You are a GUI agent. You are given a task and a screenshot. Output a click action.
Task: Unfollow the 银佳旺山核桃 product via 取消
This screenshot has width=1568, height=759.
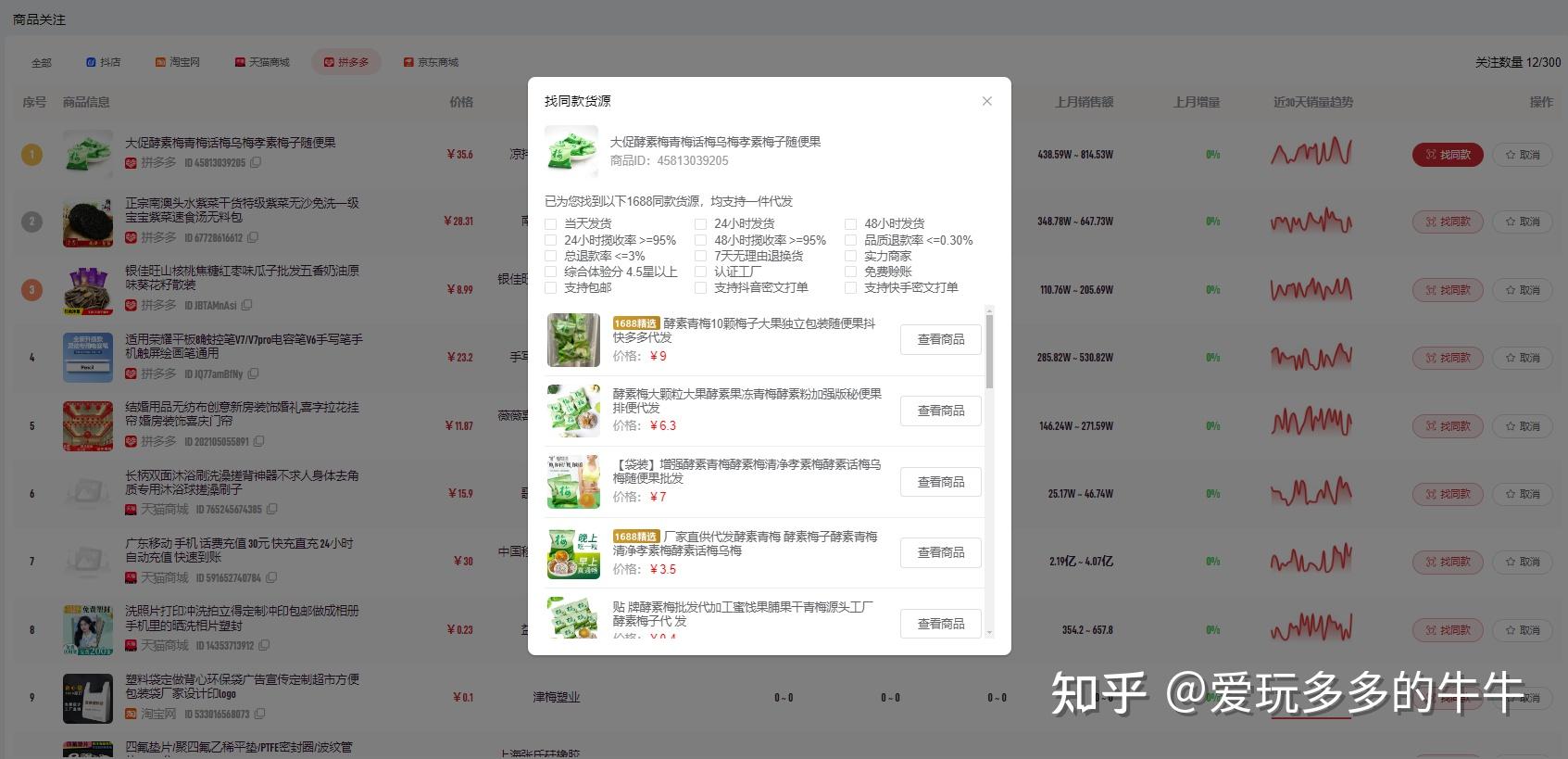1522,290
